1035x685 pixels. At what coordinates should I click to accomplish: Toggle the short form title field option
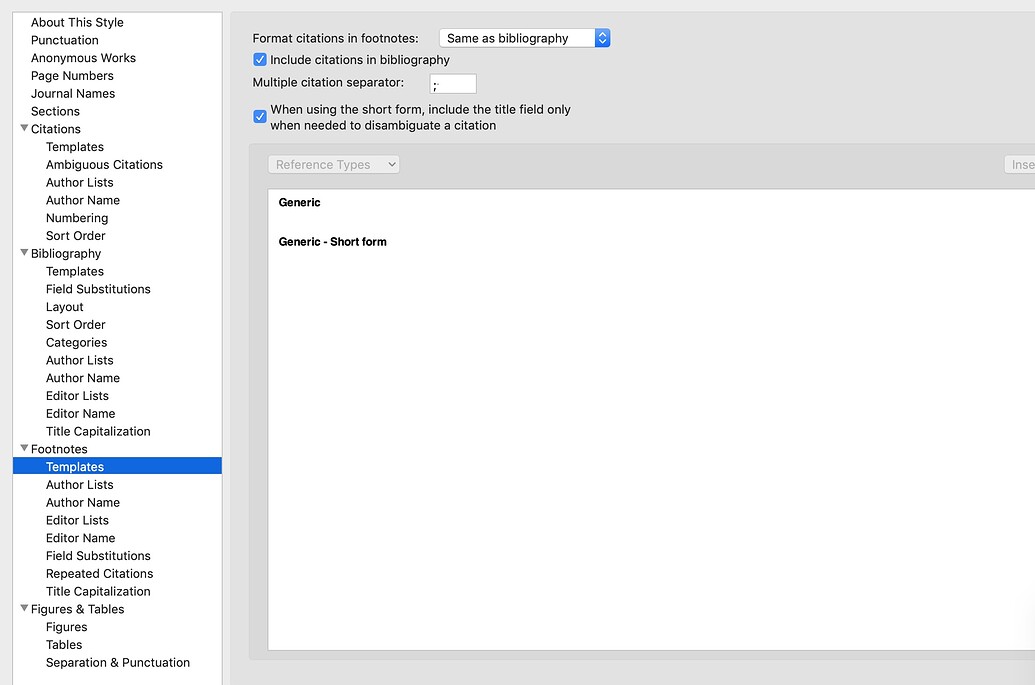259,117
